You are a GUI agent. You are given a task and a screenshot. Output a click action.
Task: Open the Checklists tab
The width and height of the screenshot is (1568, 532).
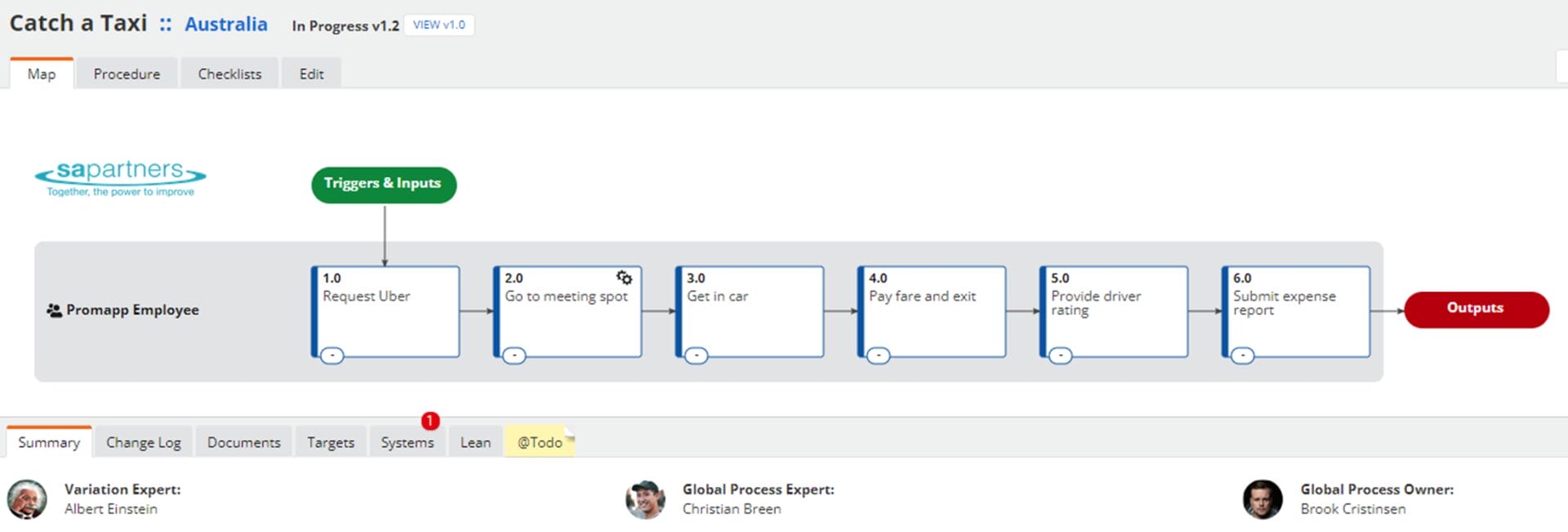click(x=229, y=74)
